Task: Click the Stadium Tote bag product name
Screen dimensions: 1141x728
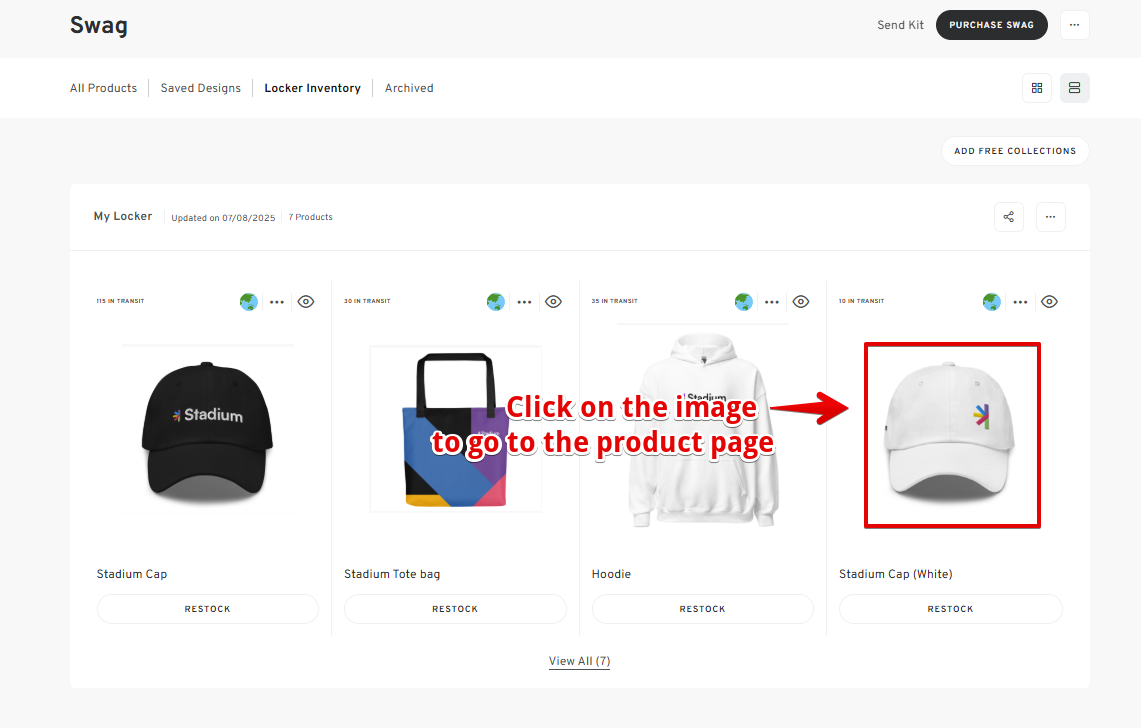Action: (392, 574)
